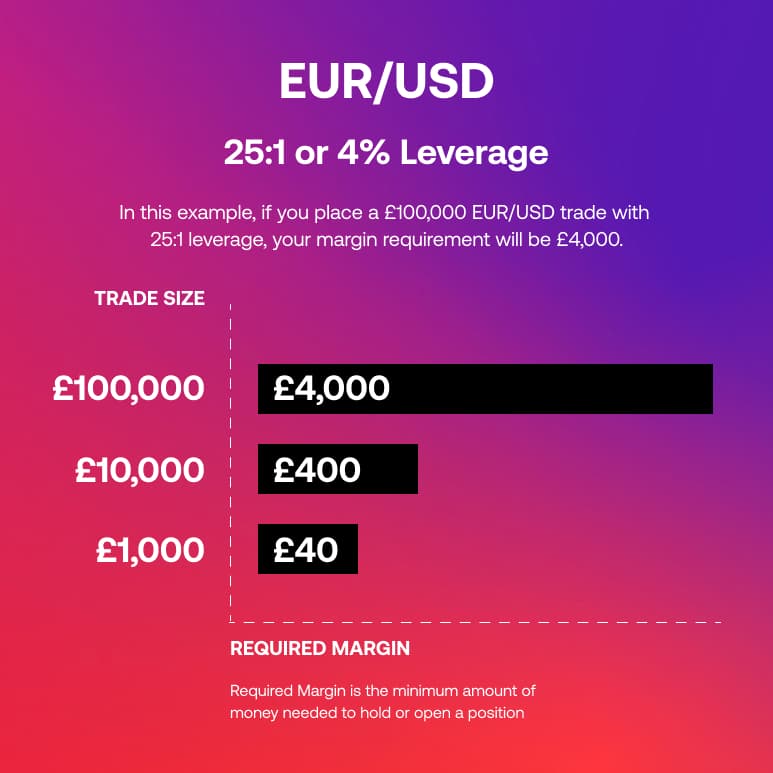
Task: Click the £40 margin bar
Action: click(307, 549)
